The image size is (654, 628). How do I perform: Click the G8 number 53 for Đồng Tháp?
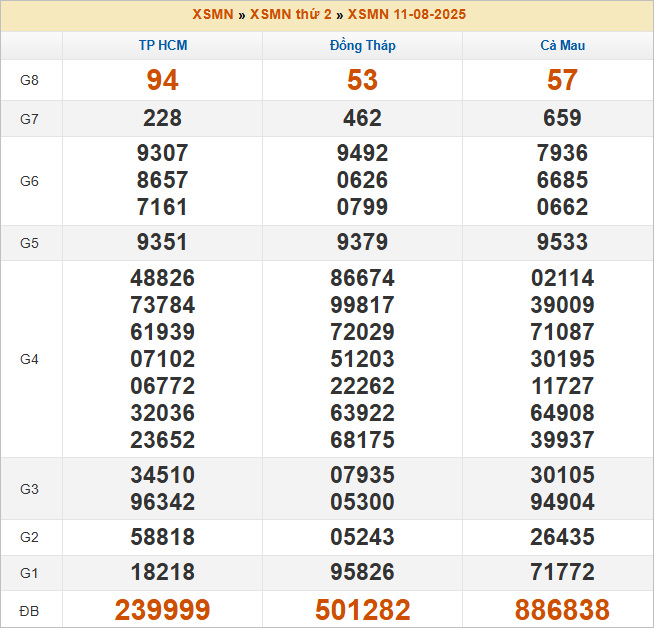pyautogui.click(x=362, y=80)
